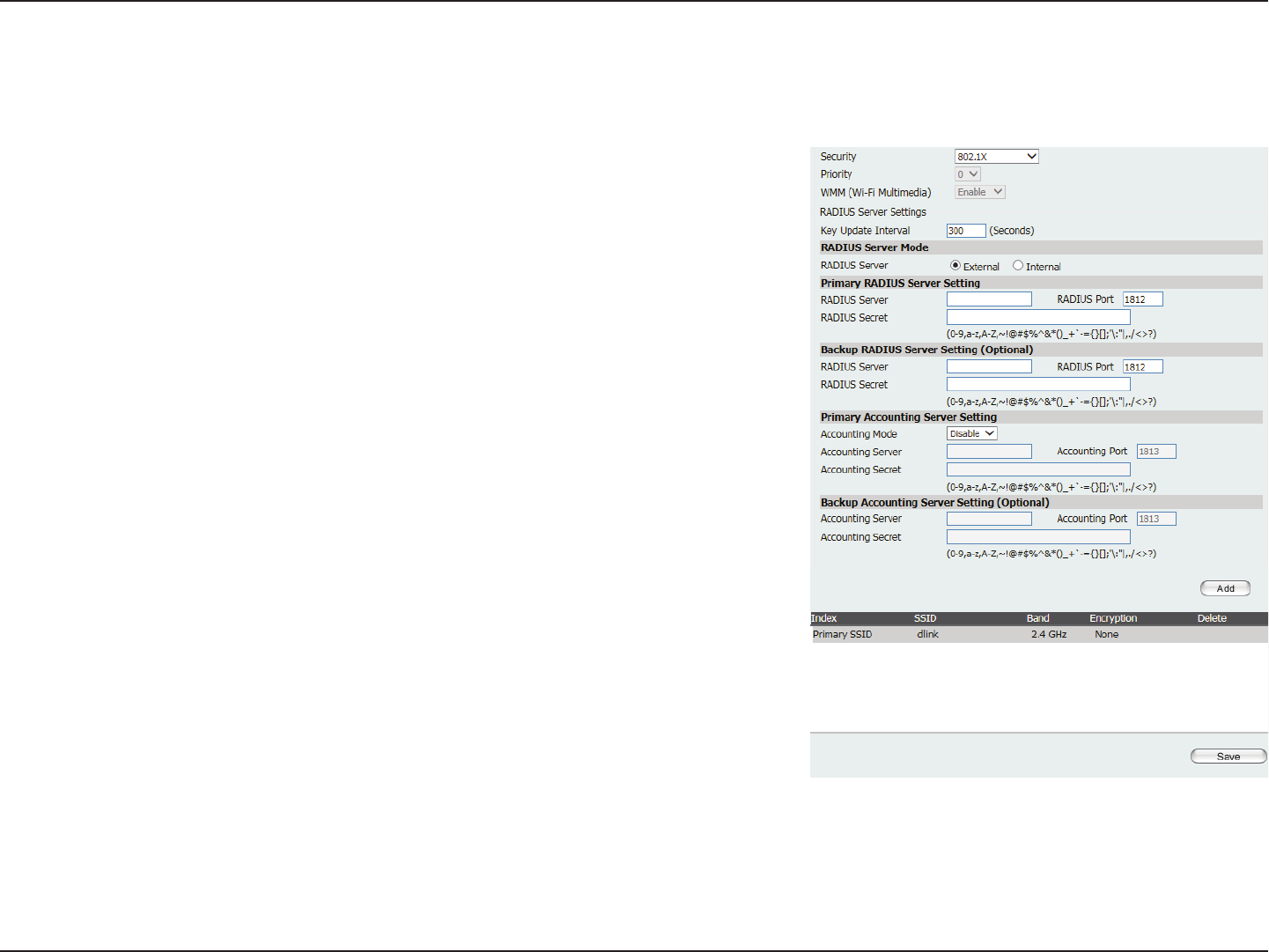Open the Priority dropdown
Image resolution: width=1269 pixels, height=952 pixels.
pyautogui.click(x=968, y=174)
